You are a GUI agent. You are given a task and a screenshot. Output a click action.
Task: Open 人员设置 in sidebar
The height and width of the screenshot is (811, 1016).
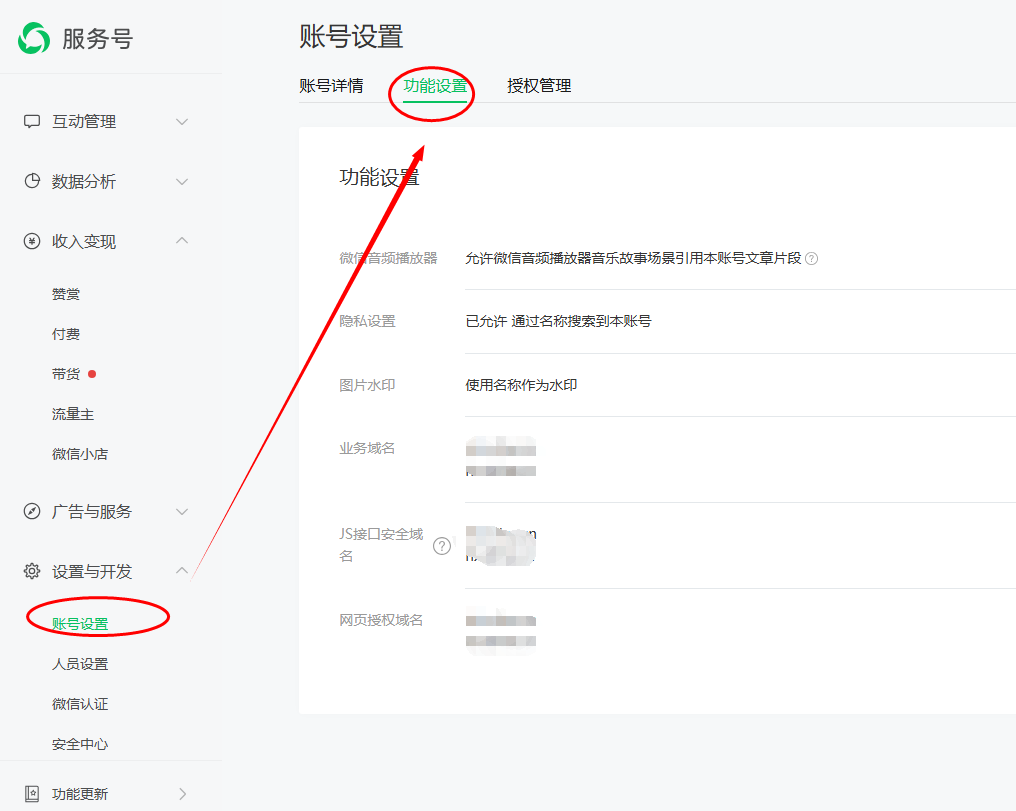pos(80,664)
